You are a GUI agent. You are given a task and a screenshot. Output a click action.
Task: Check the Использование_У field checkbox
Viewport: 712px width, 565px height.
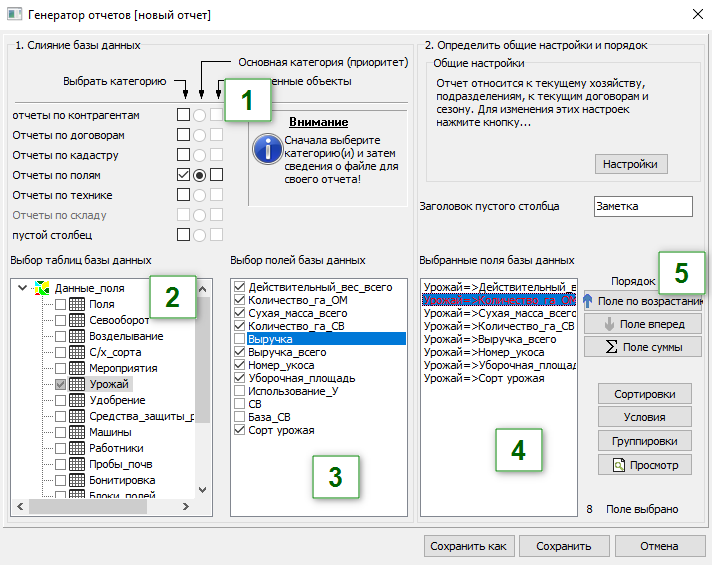(x=240, y=391)
